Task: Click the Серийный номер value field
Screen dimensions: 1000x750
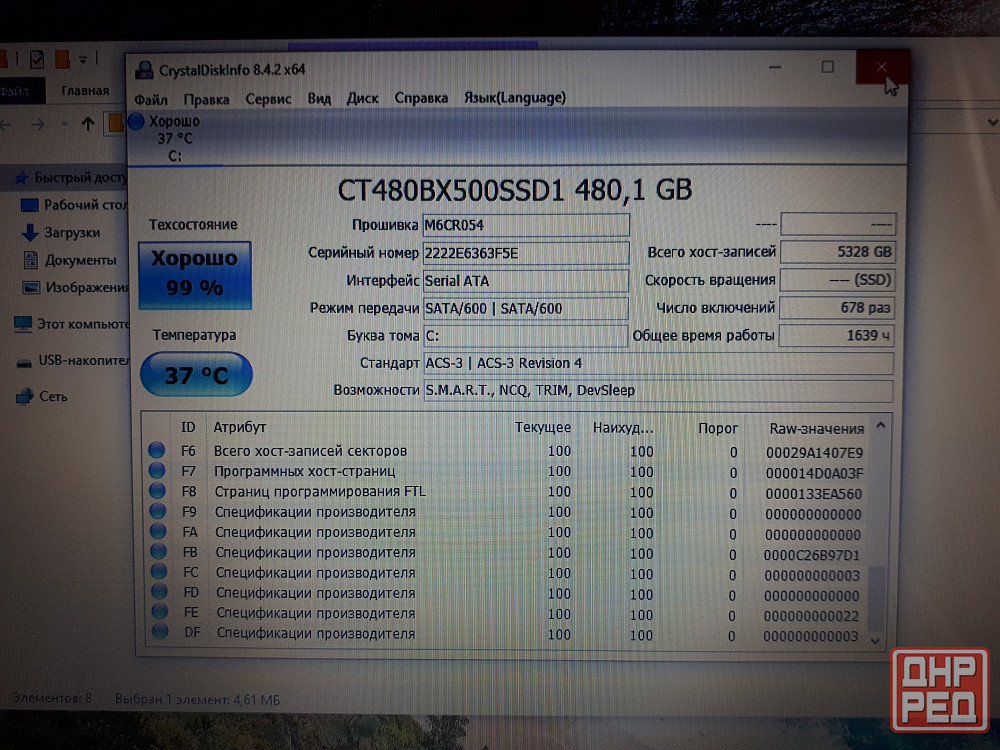Action: pos(525,253)
